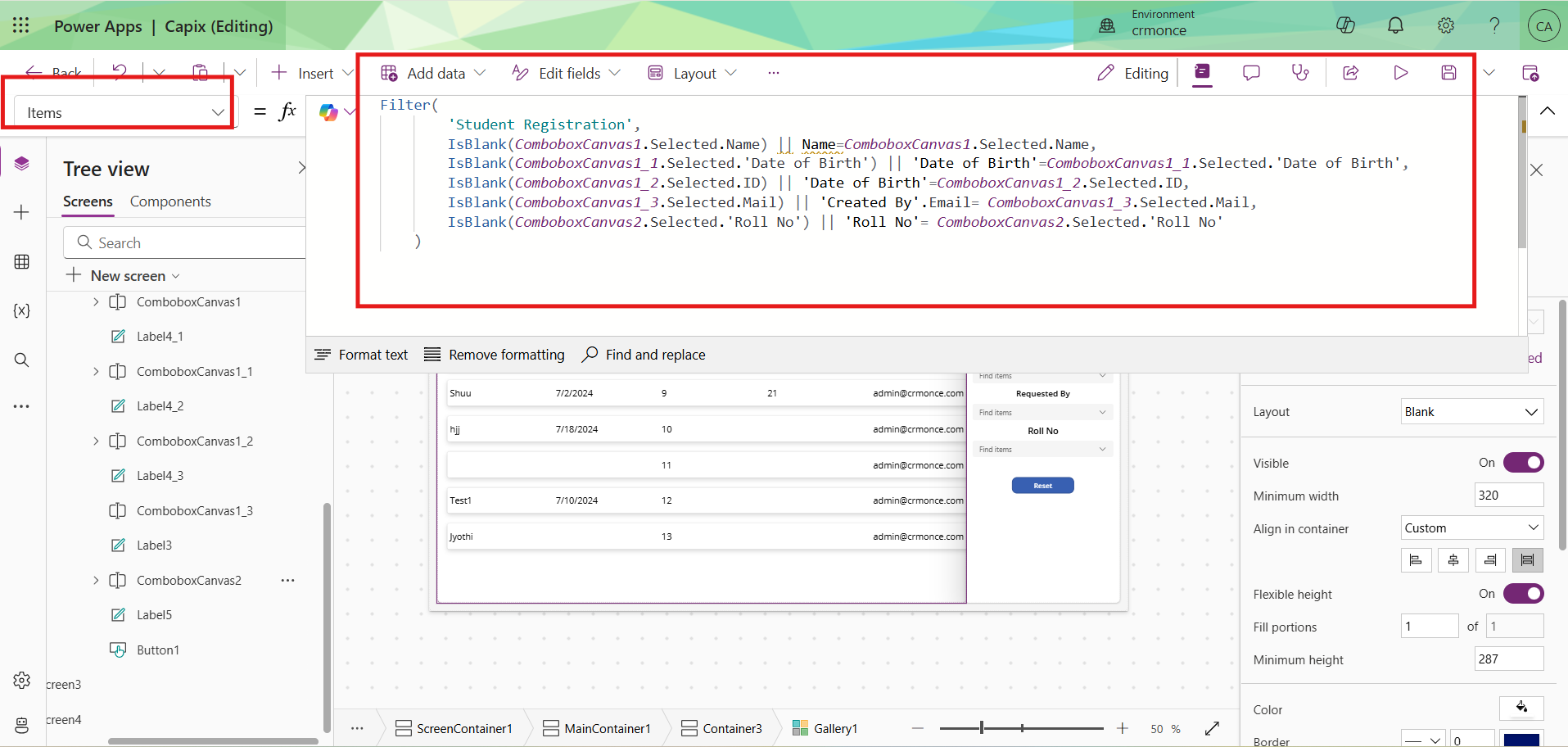Toggle the Flexible height switch
This screenshot has width=1568, height=747.
(x=1524, y=594)
